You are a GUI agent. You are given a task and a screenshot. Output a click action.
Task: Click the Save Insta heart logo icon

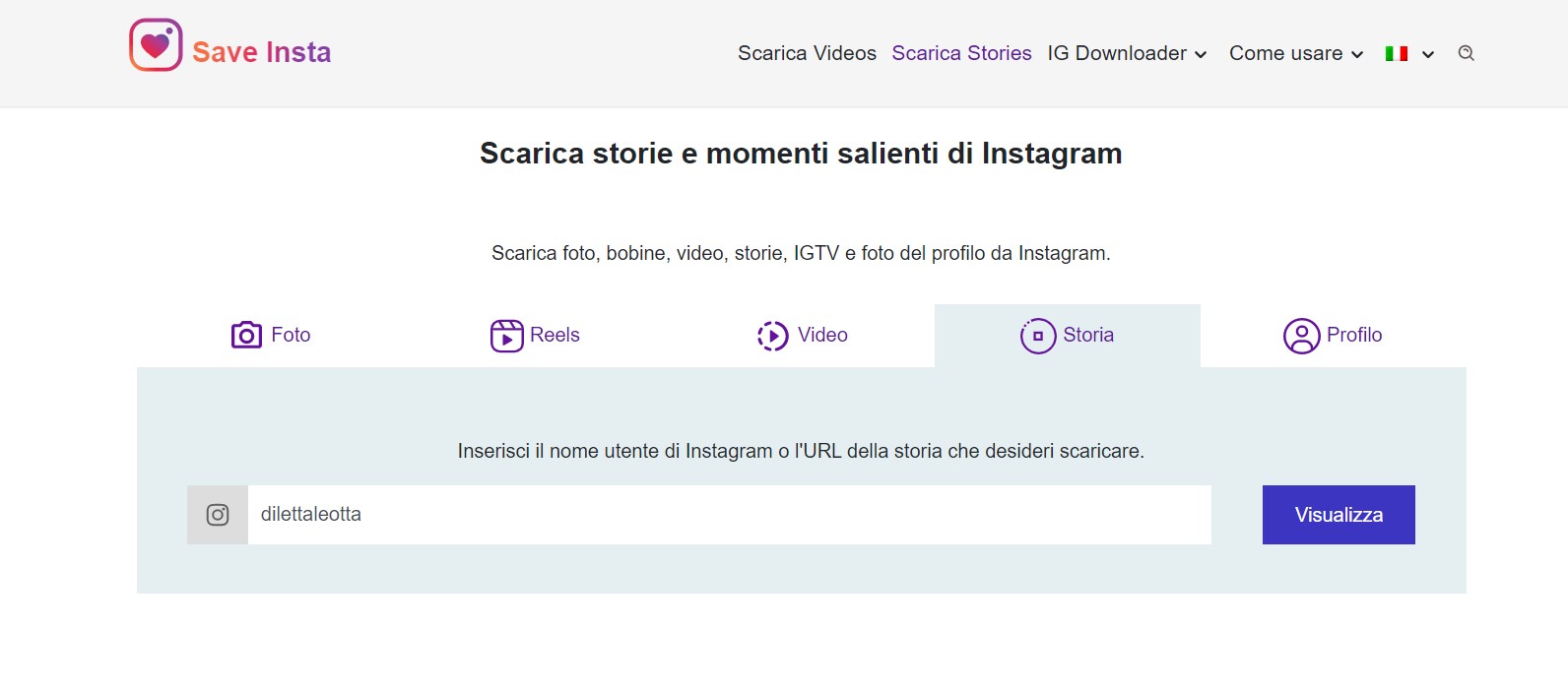[x=156, y=45]
